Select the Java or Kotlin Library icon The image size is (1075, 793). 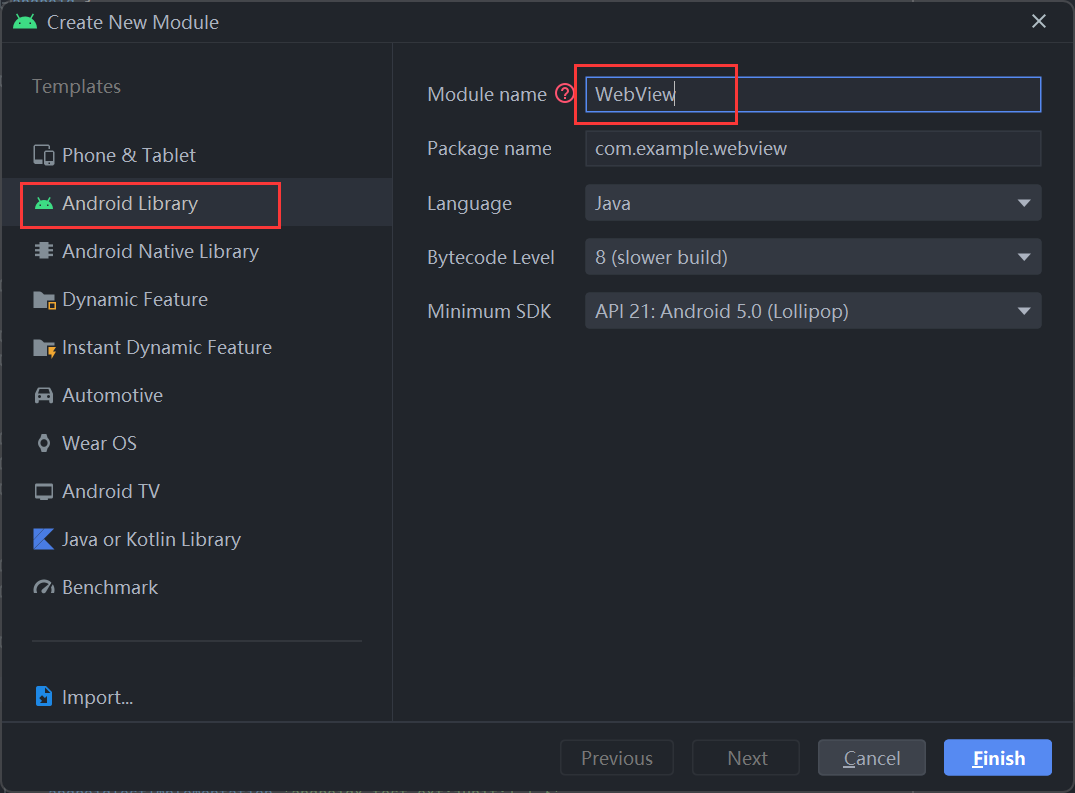click(44, 539)
